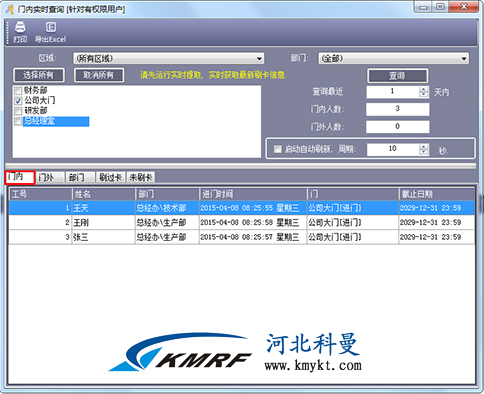Increase the 查询最近 days value
The height and width of the screenshot is (394, 484).
[x=423, y=89]
